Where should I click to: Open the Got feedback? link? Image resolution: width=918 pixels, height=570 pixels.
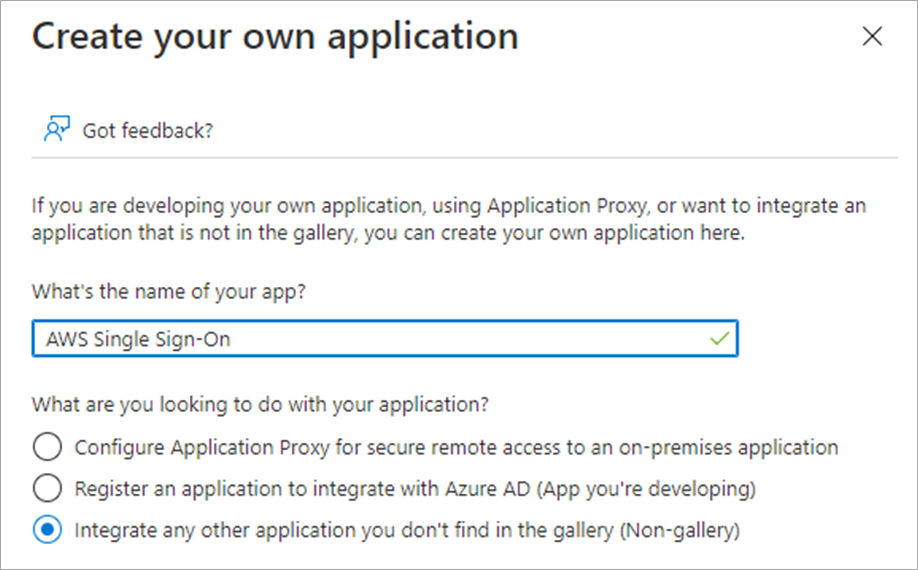tap(147, 131)
